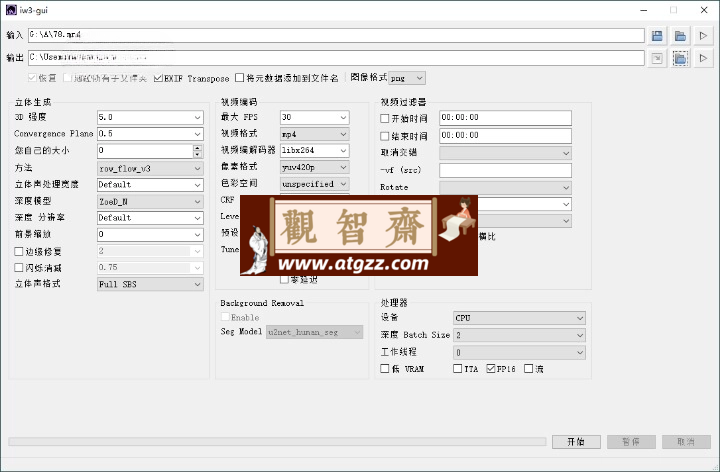Screen dimensions: 720x472
Task: Click the 取消 cancel button
Action: [x=686, y=442]
